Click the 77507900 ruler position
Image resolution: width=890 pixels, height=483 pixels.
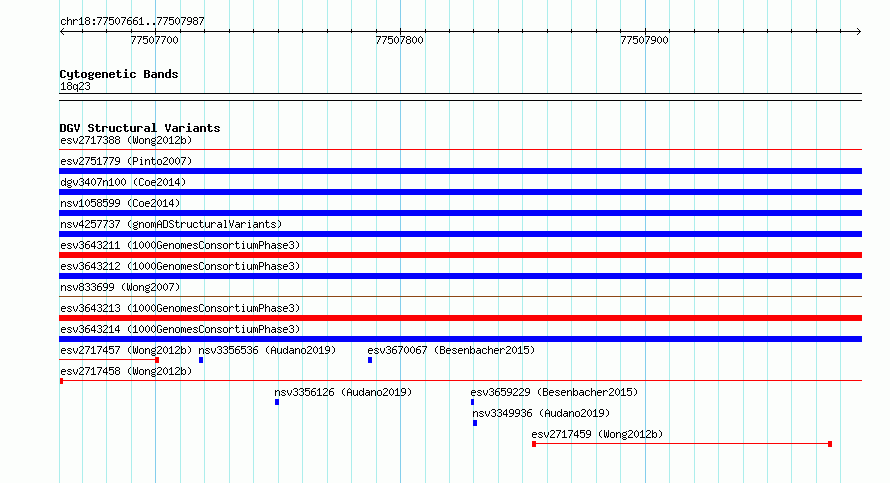click(644, 40)
